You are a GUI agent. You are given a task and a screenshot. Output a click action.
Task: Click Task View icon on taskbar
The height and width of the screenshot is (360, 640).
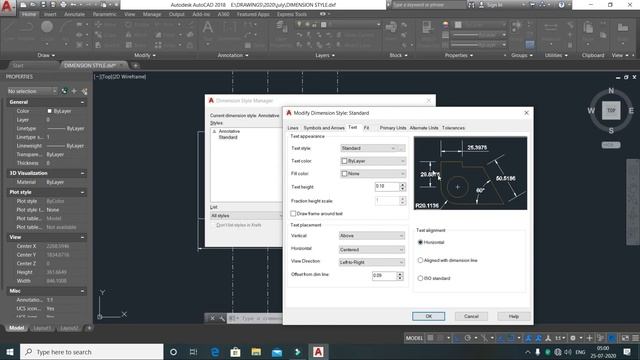click(x=193, y=352)
